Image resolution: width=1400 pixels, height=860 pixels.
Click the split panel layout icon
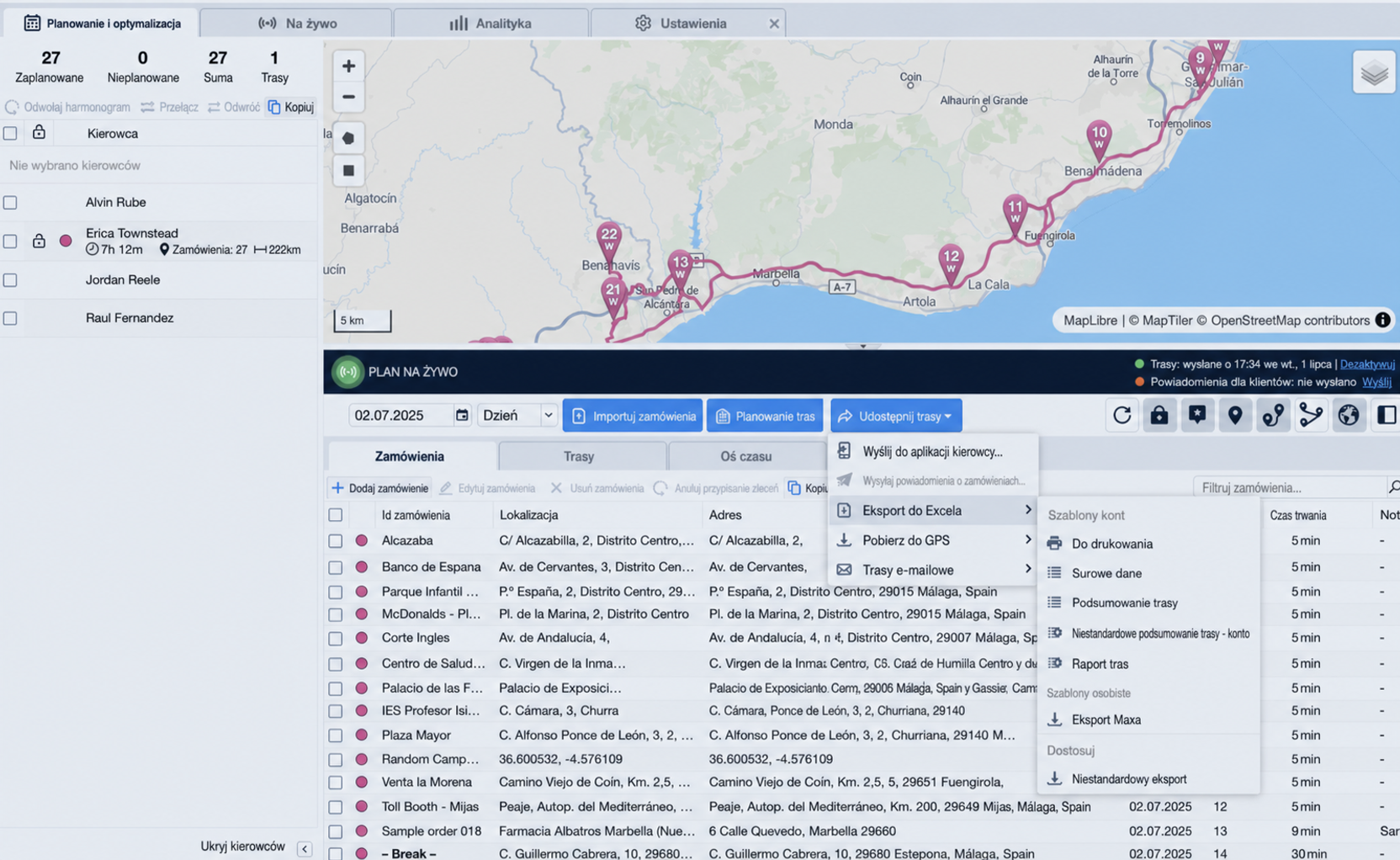coord(1386,416)
